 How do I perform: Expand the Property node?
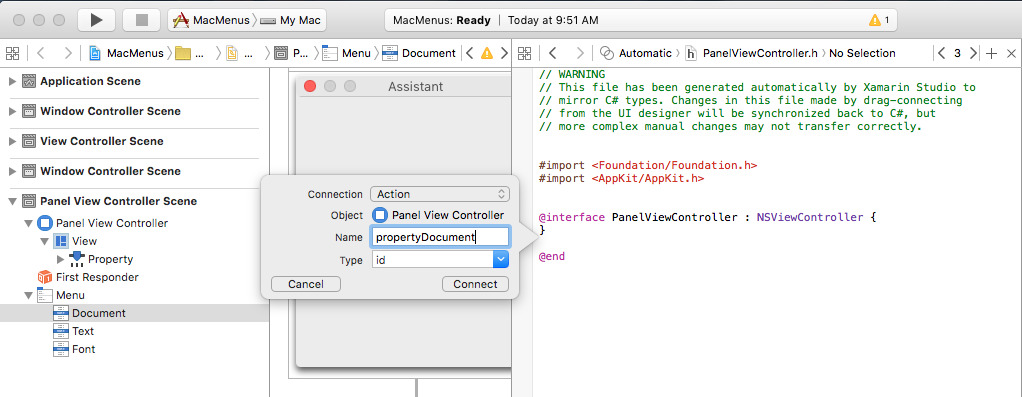point(61,259)
